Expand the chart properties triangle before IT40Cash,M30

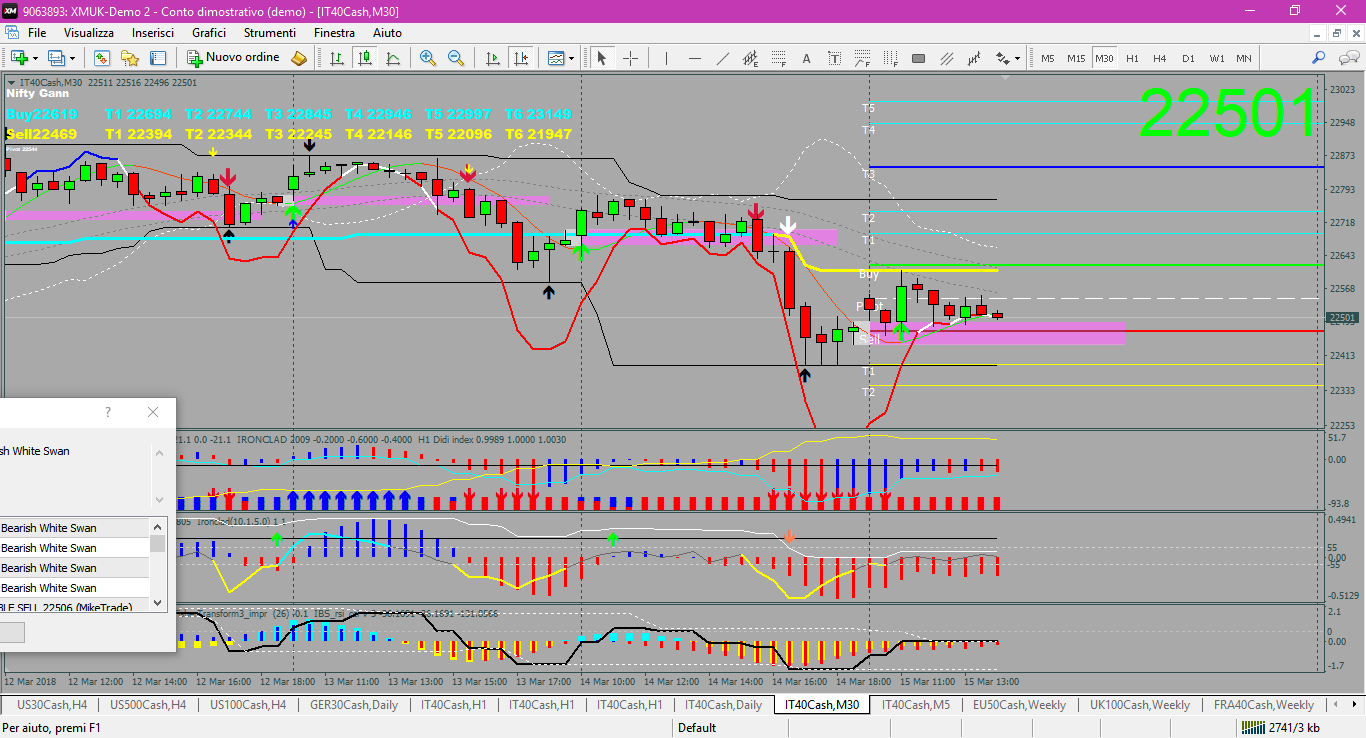click(11, 83)
